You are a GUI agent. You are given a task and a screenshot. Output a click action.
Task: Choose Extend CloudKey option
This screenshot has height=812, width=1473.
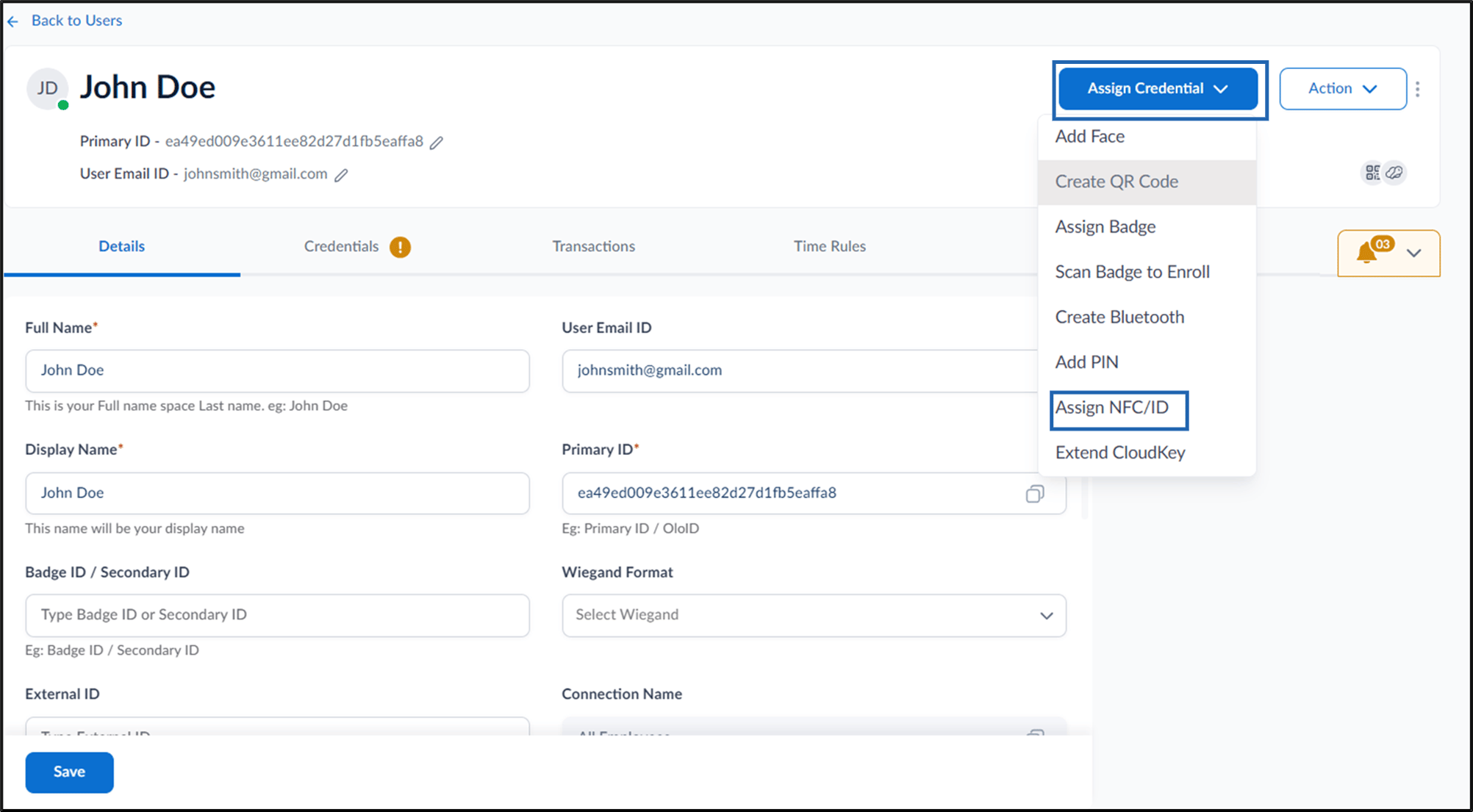point(1147,453)
